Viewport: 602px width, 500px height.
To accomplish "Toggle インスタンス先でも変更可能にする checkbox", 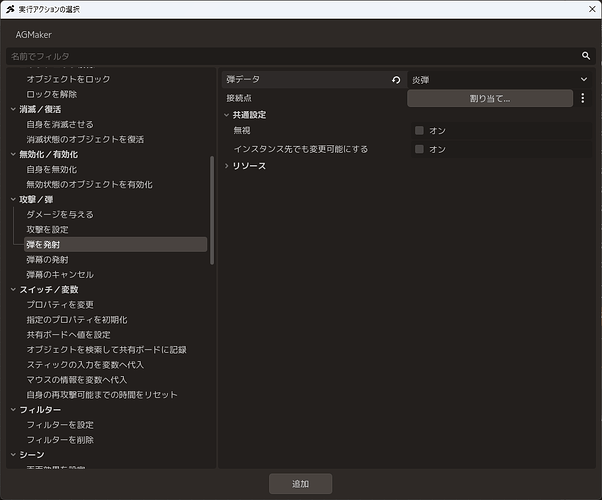I will click(x=419, y=149).
